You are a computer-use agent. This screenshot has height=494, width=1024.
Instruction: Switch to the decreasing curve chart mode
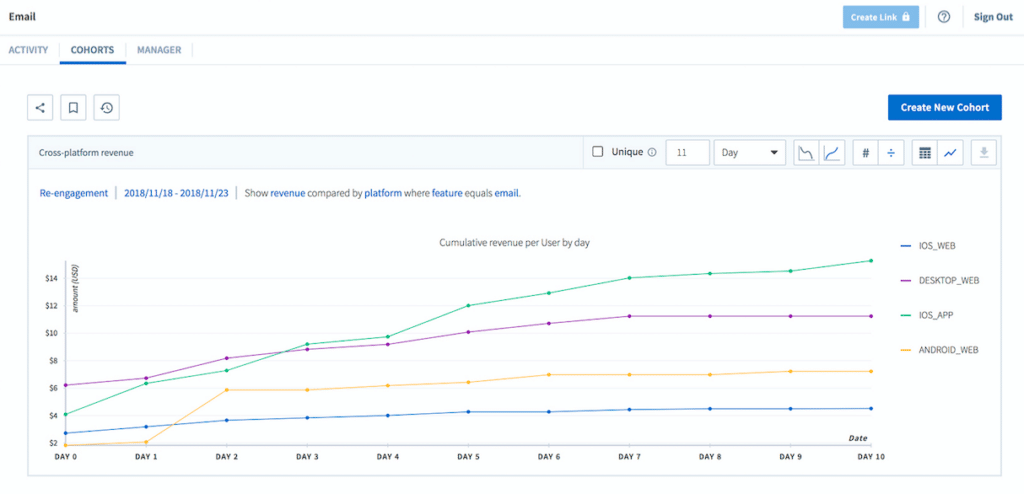[x=805, y=153]
